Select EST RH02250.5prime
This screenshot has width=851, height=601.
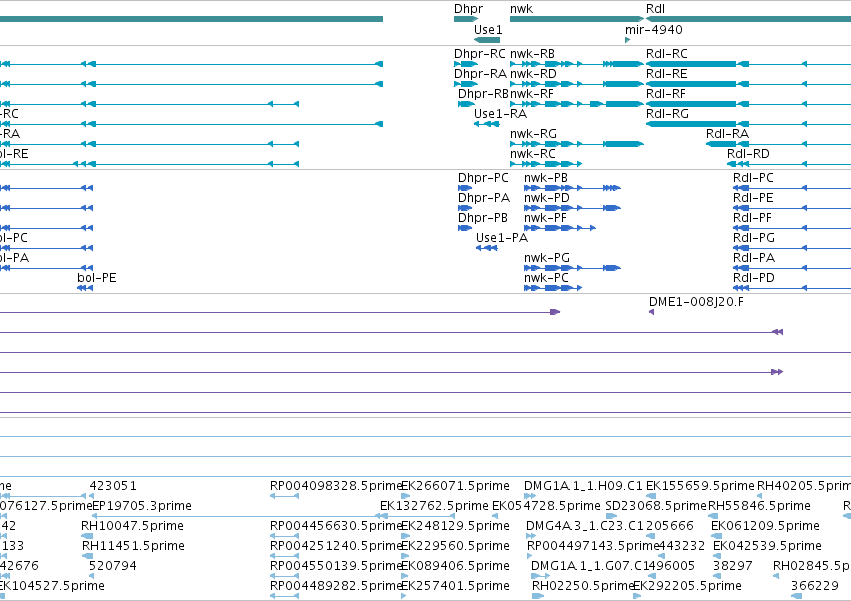click(538, 596)
